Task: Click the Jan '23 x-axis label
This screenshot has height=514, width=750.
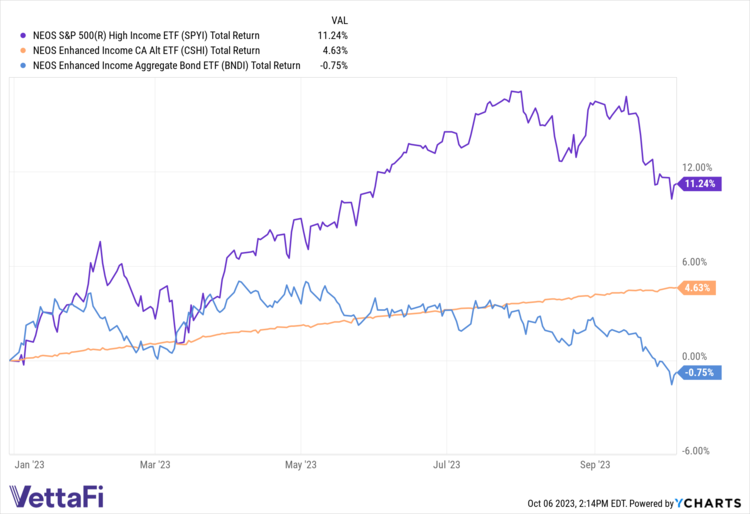Action: click(31, 464)
